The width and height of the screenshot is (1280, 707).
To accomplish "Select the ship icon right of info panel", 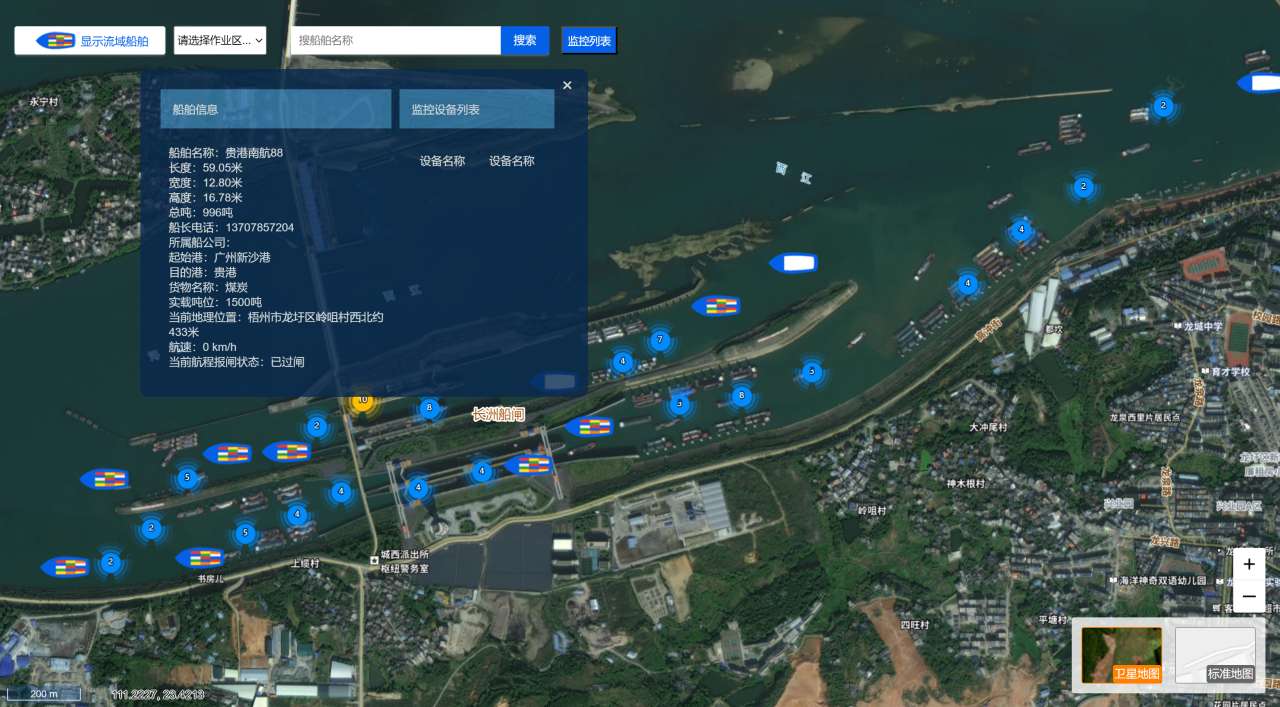I will 716,306.
